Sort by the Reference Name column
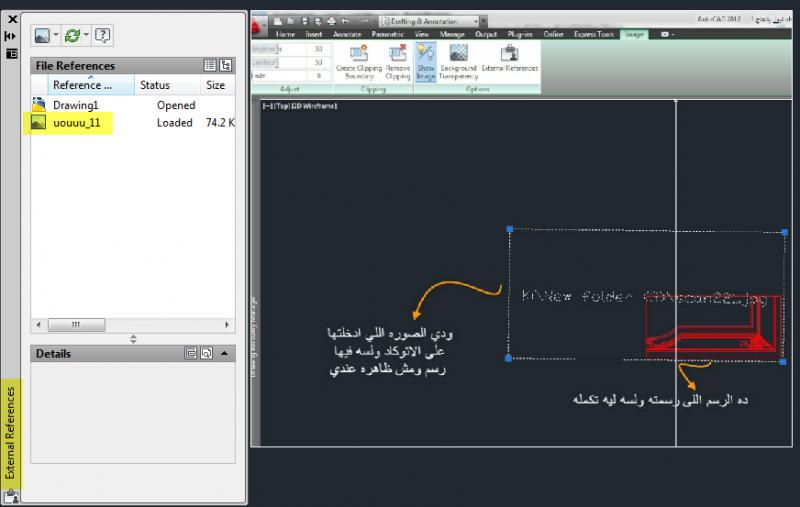Screen dimensions: 800x507 tap(91, 85)
